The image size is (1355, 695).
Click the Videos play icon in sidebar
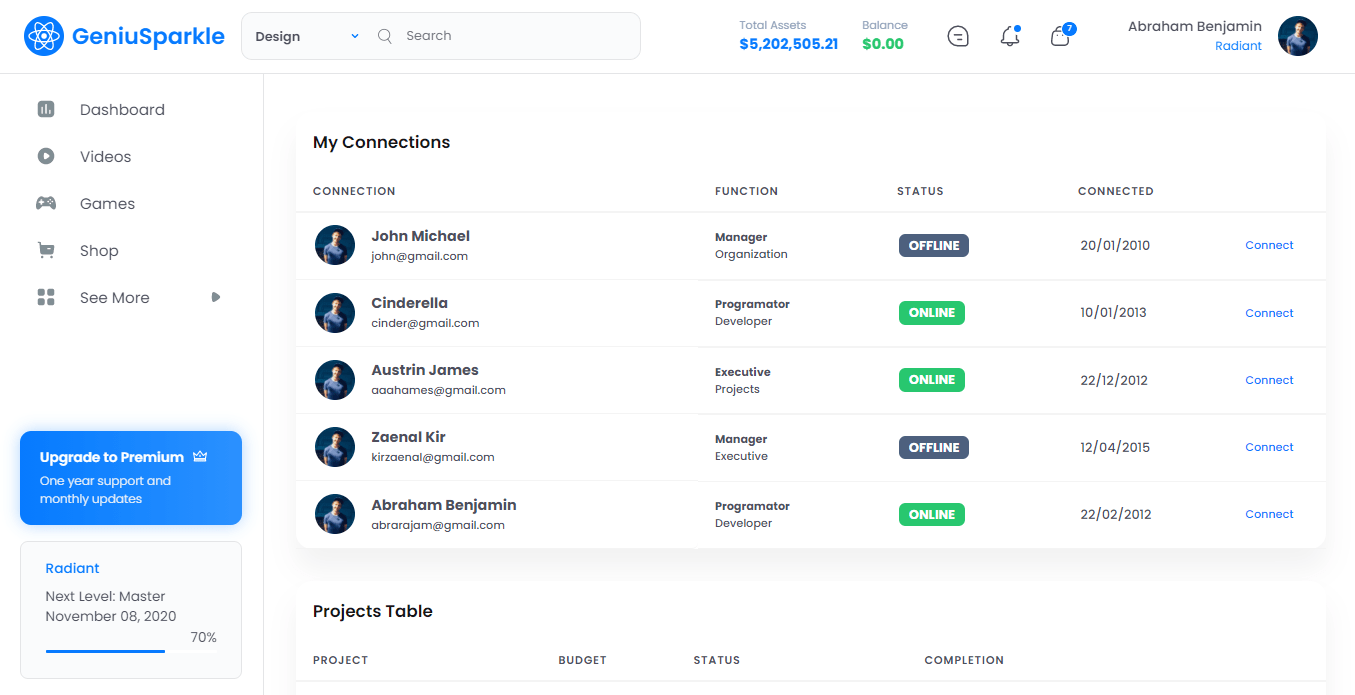pyautogui.click(x=46, y=157)
